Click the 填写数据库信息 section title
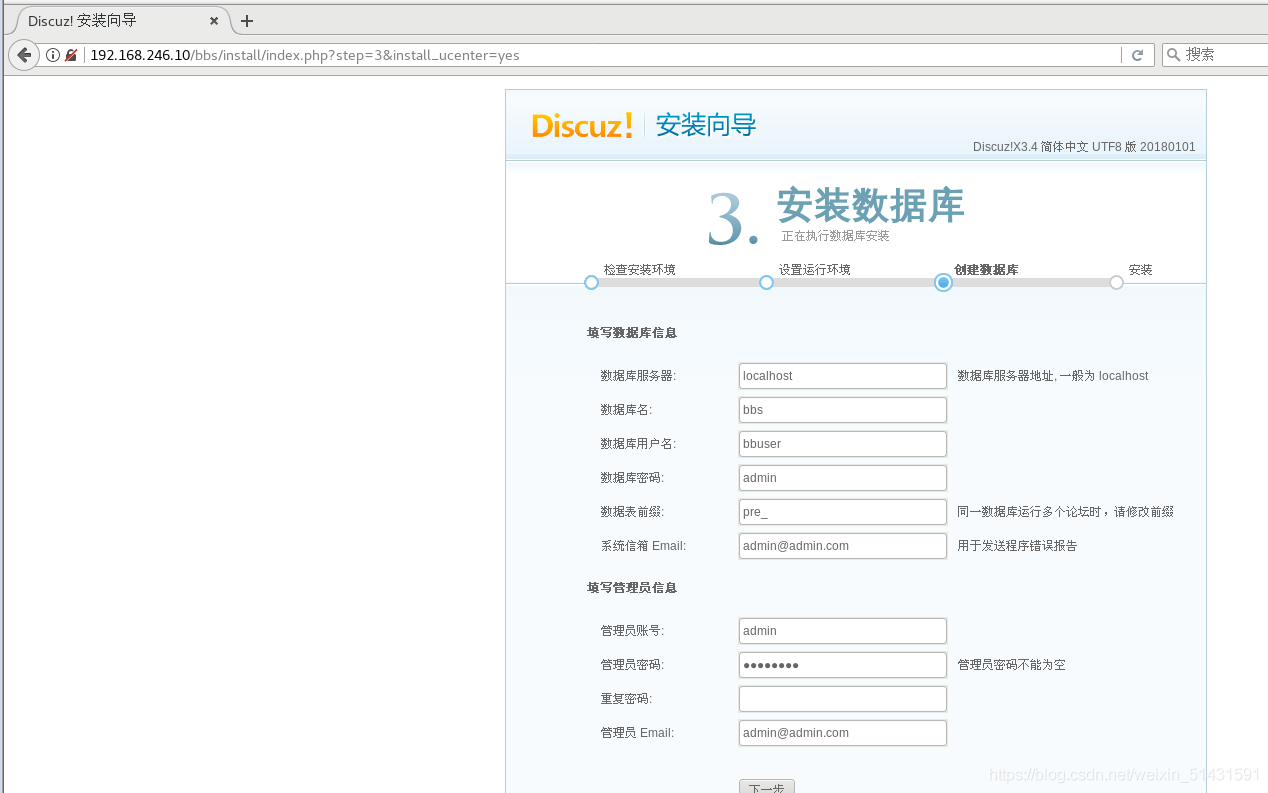The height and width of the screenshot is (793, 1268). (x=632, y=333)
